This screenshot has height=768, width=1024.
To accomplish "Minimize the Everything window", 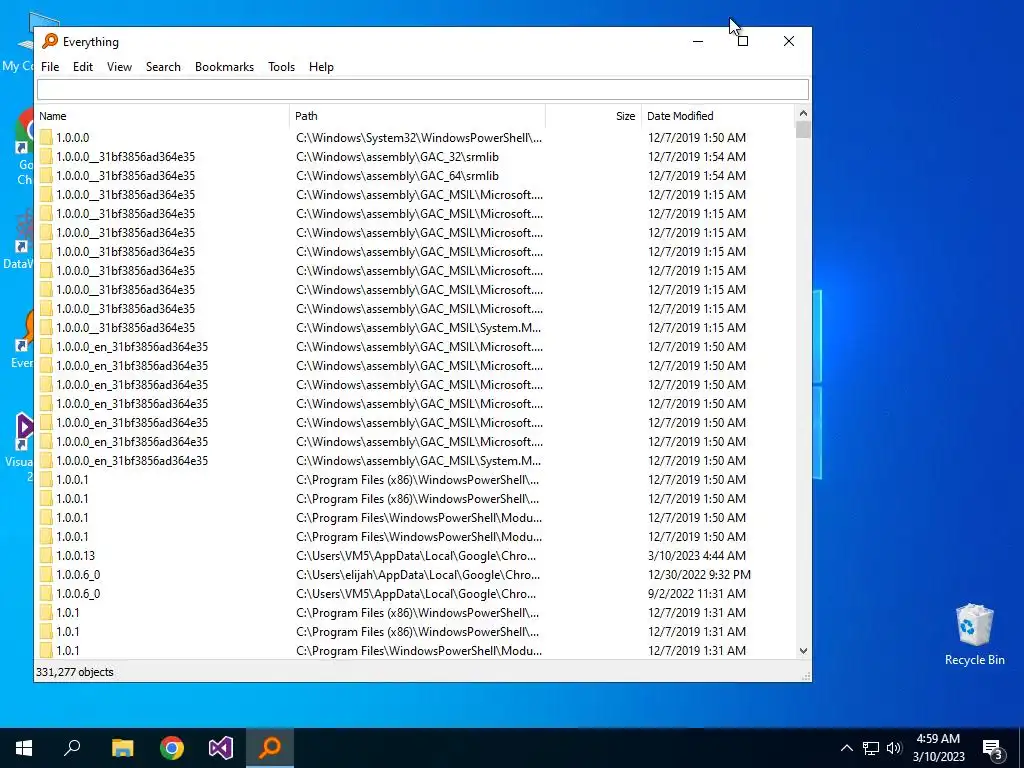I will coord(698,41).
